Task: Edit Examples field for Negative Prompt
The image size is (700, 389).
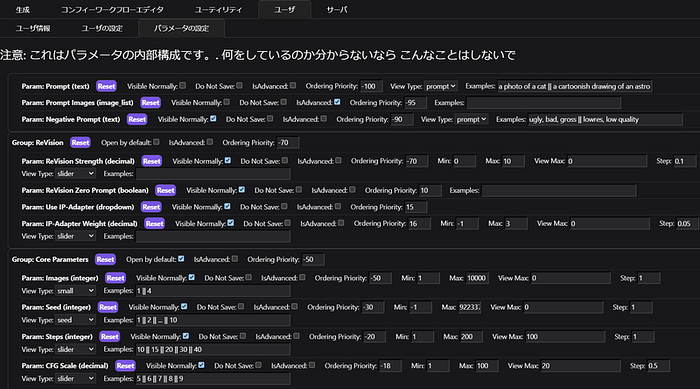Action: point(605,119)
